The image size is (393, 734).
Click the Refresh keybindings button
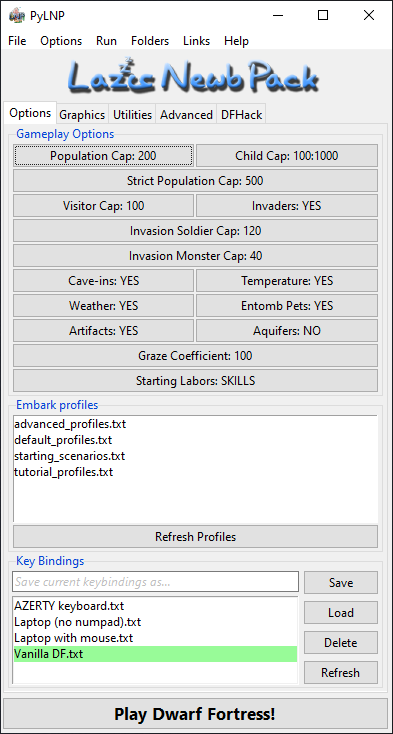[341, 672]
